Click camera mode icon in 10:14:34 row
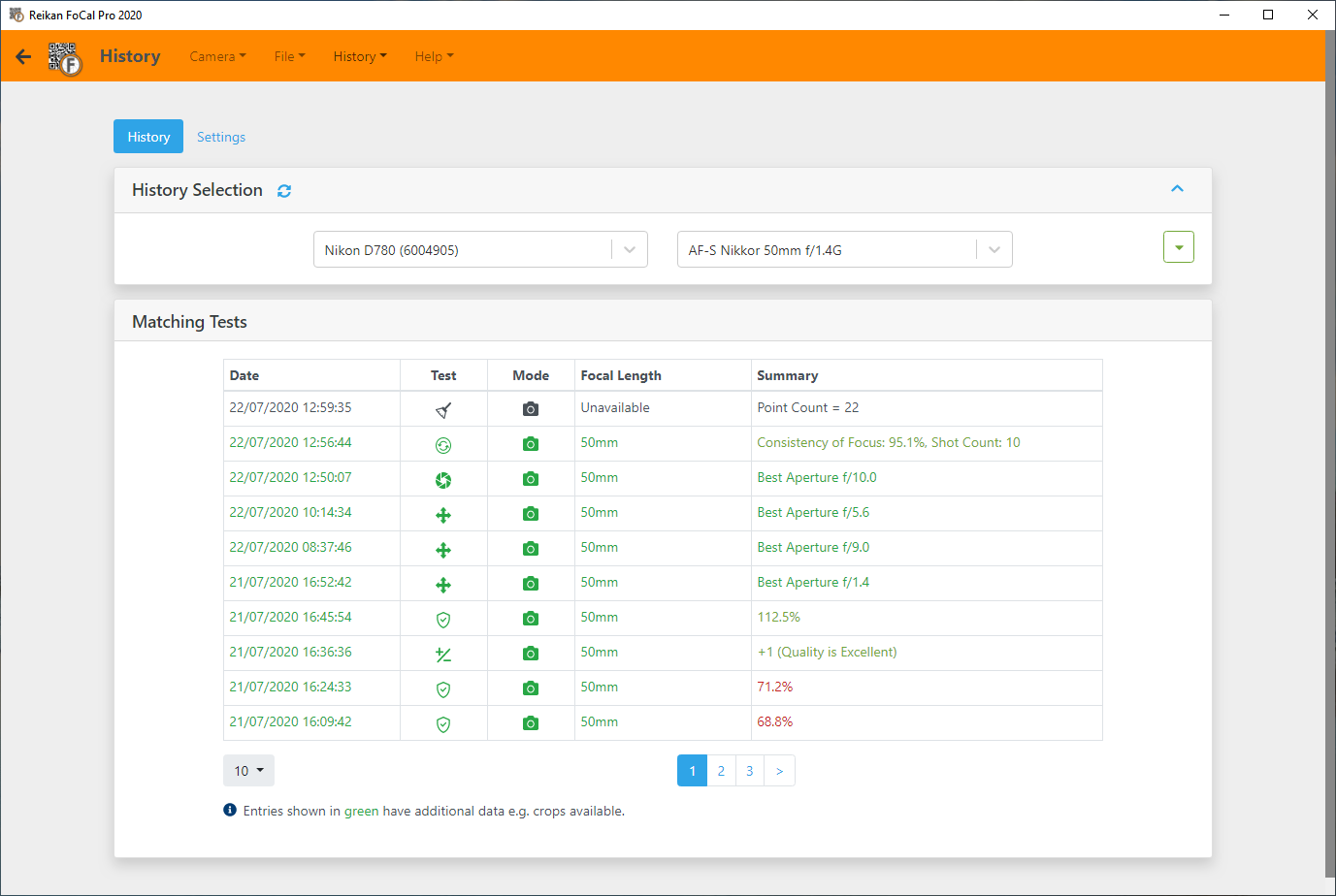The height and width of the screenshot is (896, 1336). pyautogui.click(x=531, y=514)
